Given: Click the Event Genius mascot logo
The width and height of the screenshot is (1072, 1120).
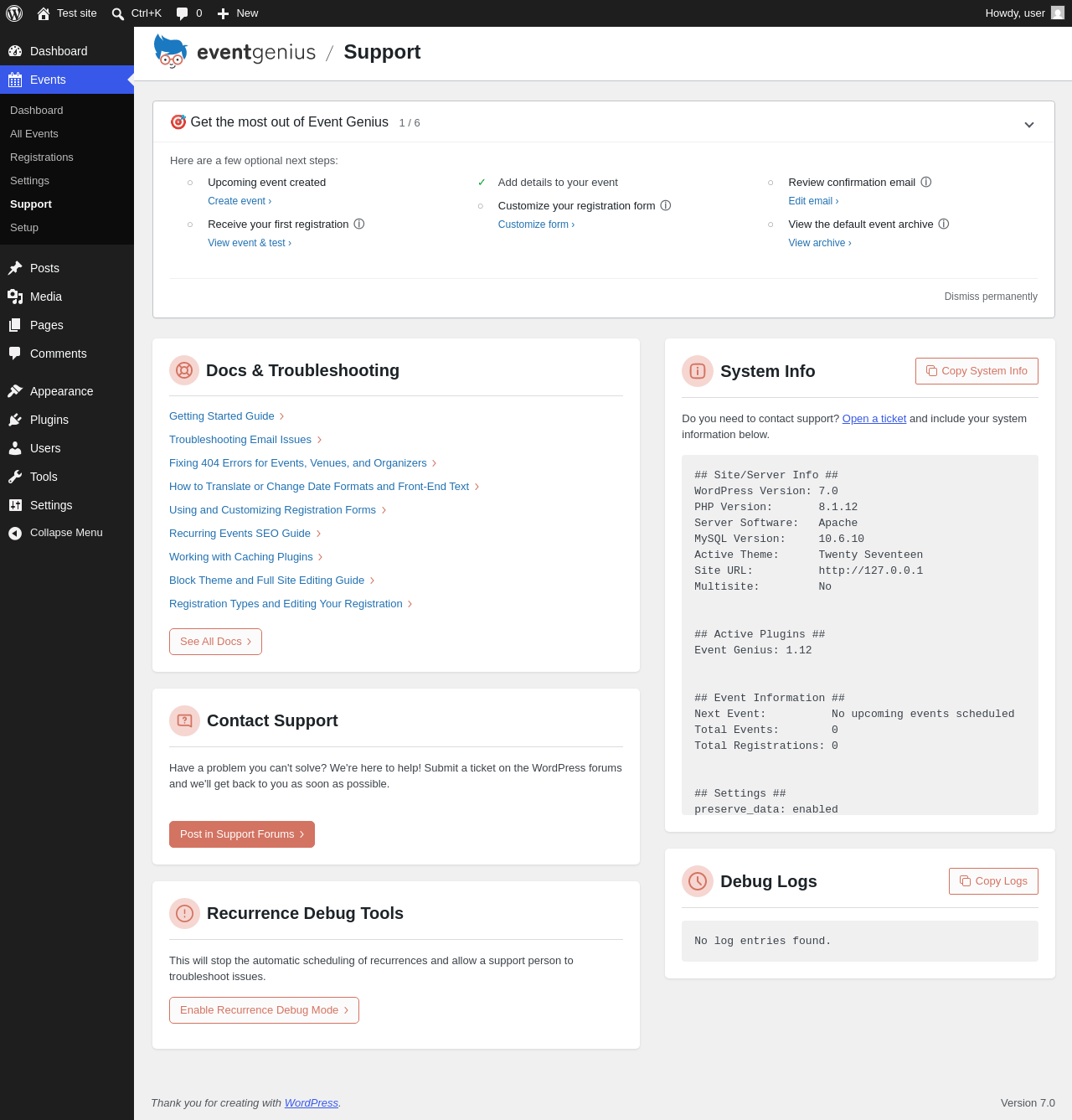Looking at the screenshot, I should pos(171,51).
